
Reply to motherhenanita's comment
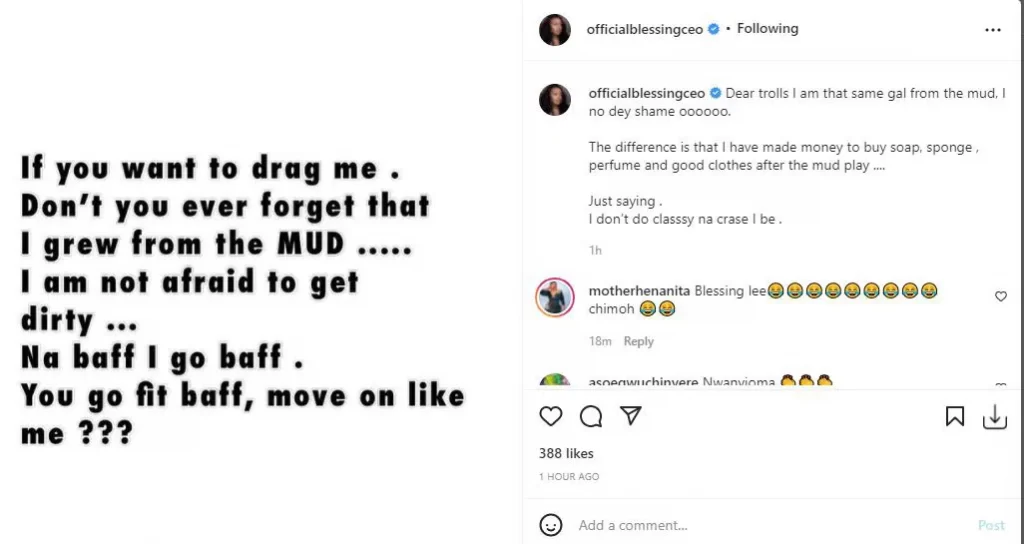tap(638, 341)
